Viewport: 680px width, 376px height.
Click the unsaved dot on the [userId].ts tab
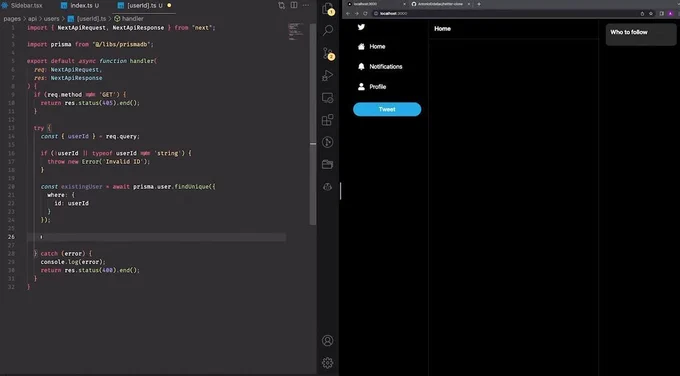click(x=169, y=6)
